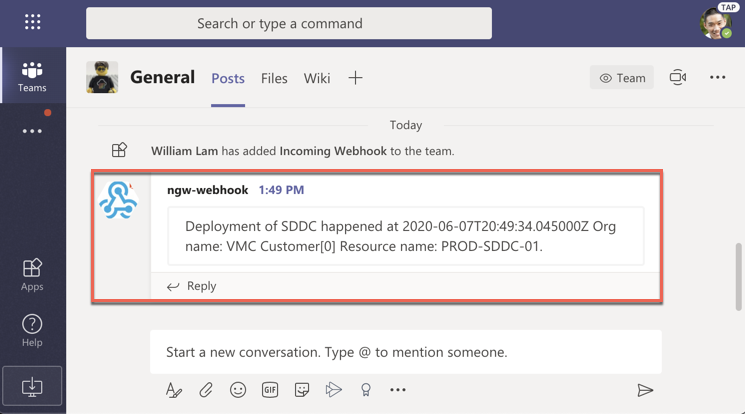
Task: Open the app launcher grid icon
Action: pyautogui.click(x=32, y=22)
